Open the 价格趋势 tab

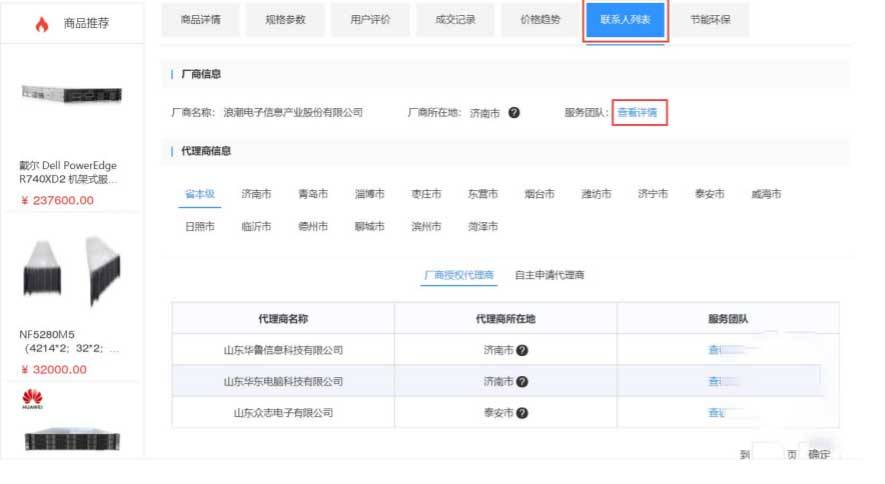(540, 20)
